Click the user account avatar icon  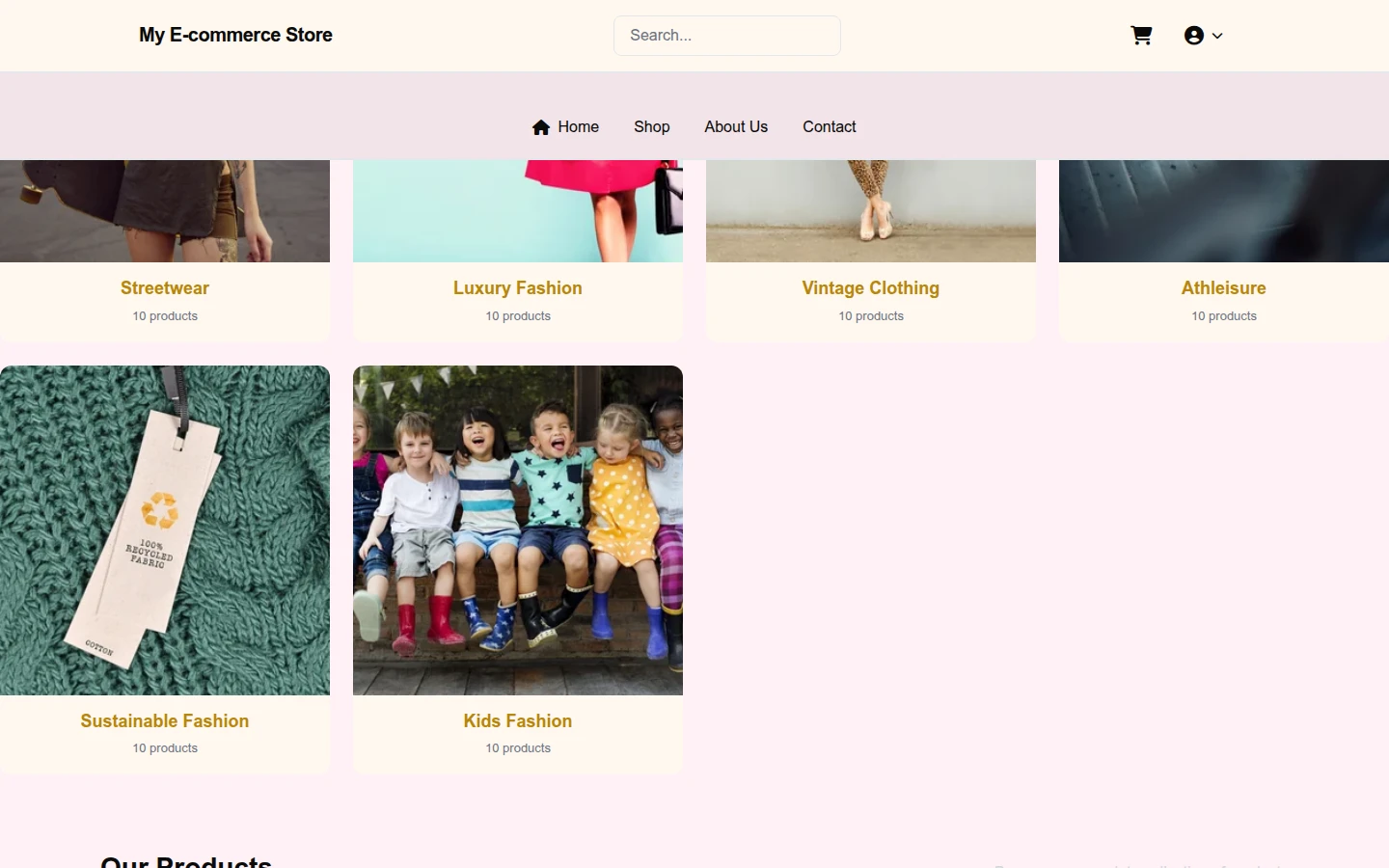pos(1194,36)
